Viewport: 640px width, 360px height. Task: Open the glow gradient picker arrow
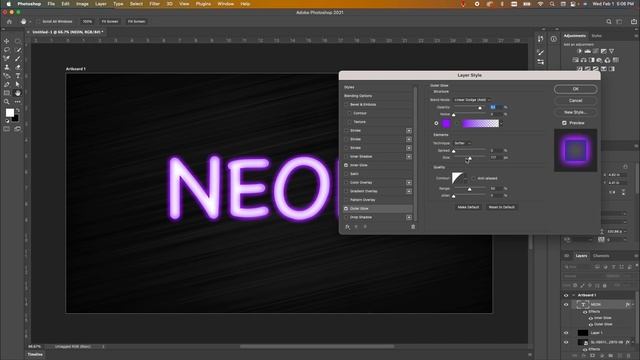coord(501,123)
